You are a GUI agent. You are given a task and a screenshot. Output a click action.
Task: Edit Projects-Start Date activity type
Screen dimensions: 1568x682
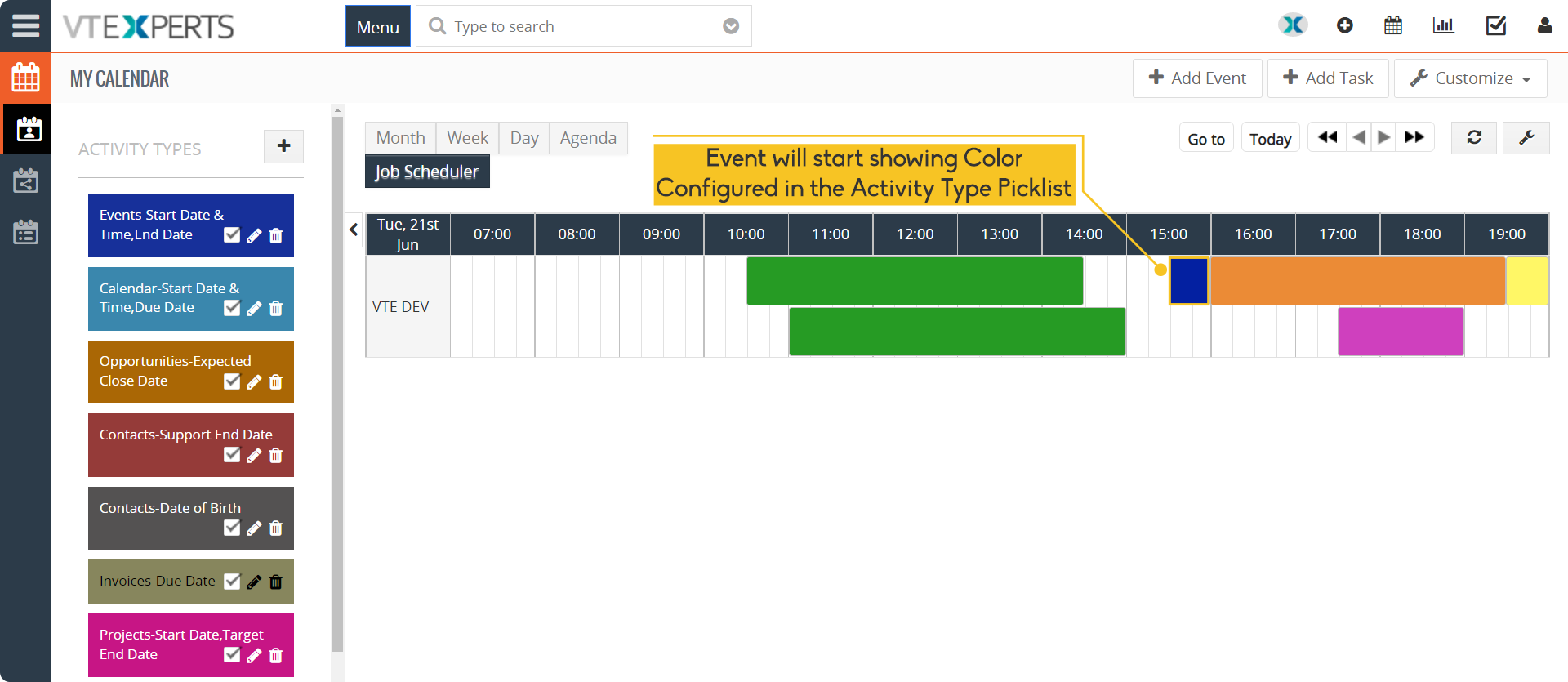point(254,655)
